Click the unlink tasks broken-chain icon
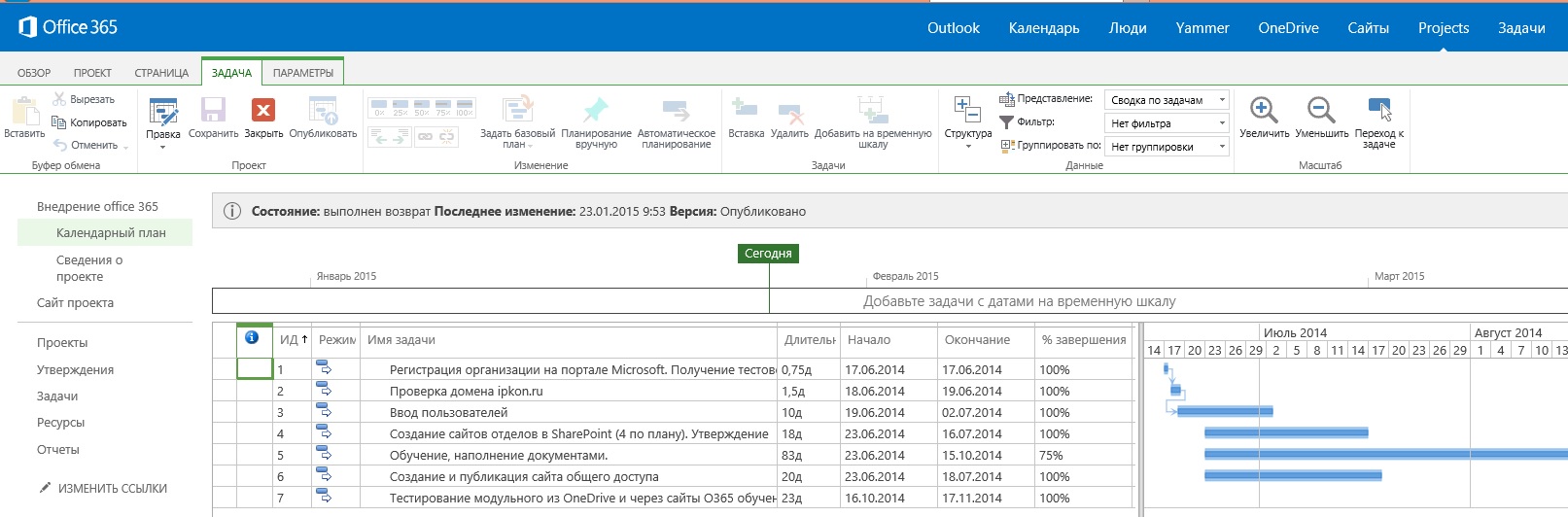1568x517 pixels. (x=446, y=137)
